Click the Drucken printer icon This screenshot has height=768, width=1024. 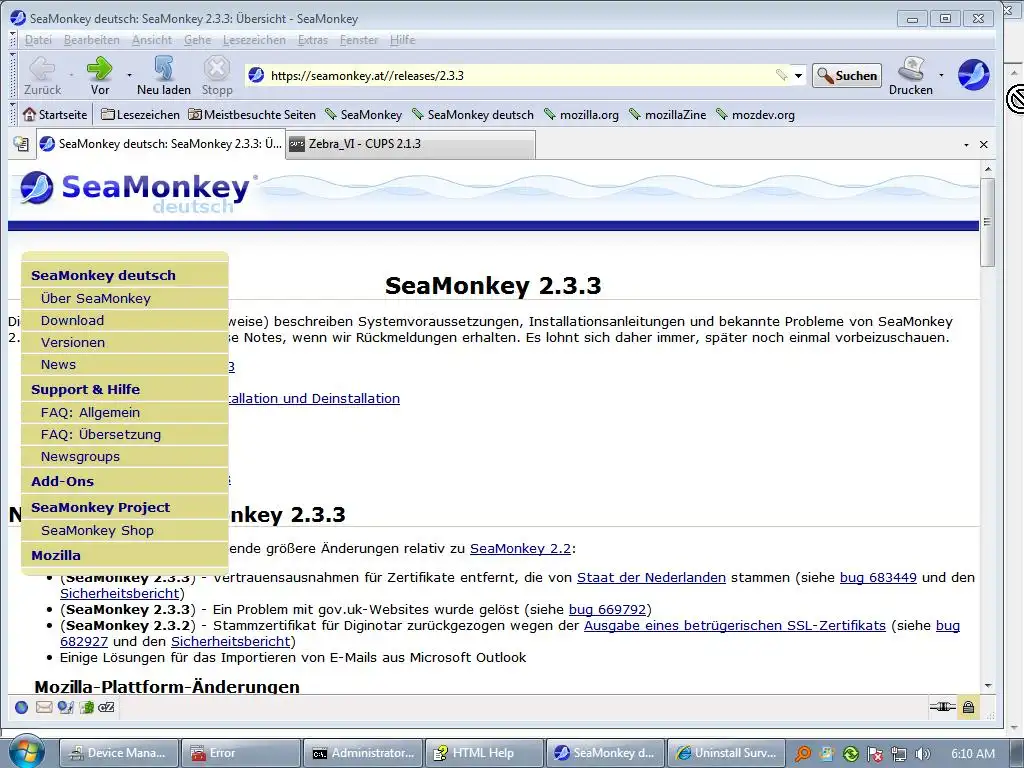pyautogui.click(x=910, y=69)
